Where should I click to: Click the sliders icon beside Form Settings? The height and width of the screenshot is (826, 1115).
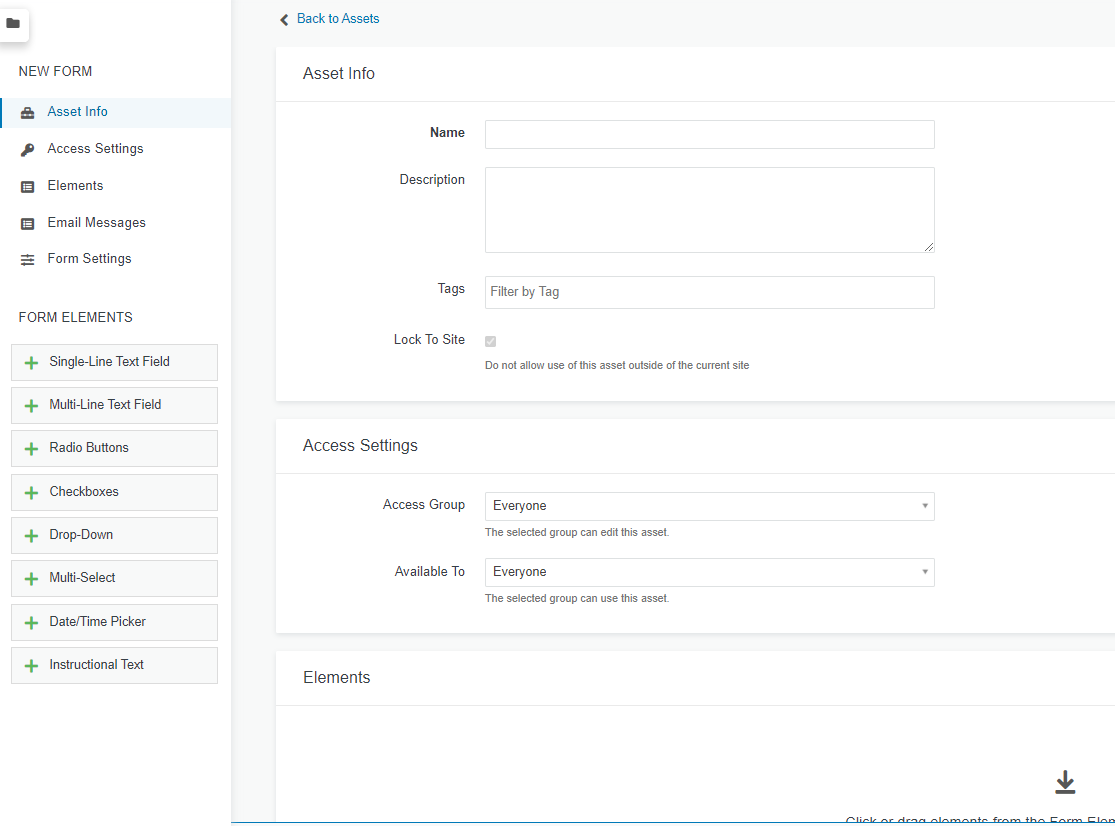point(28,260)
